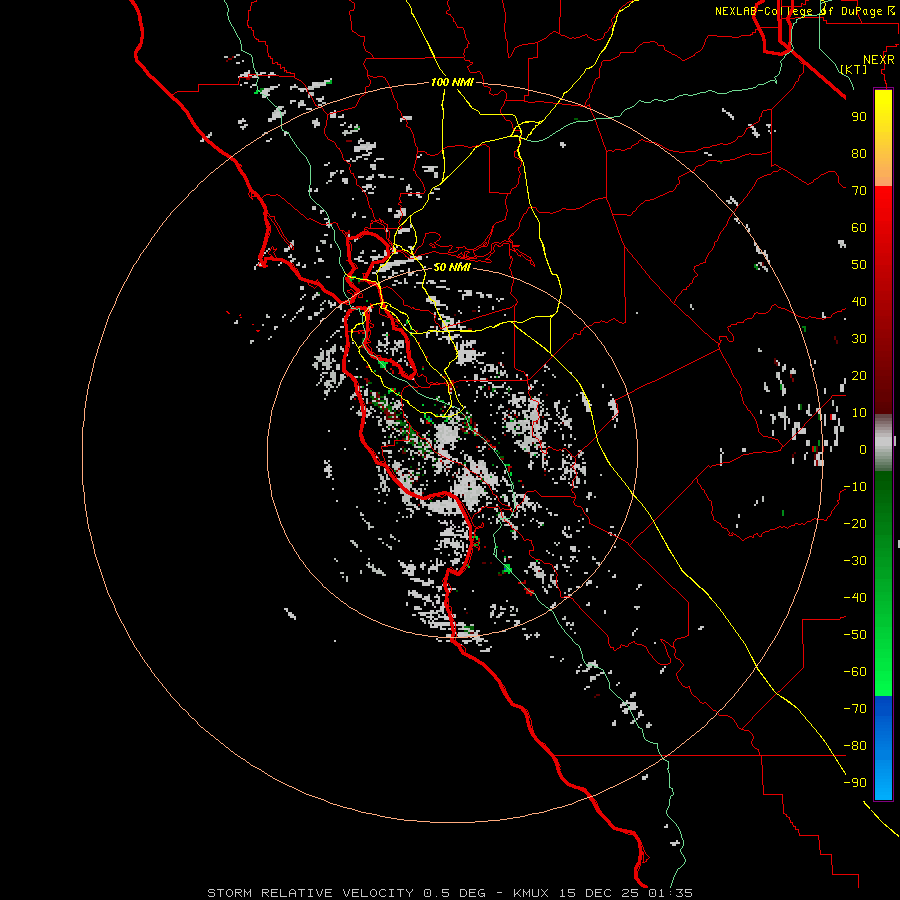Pick the gray zero-velocity band of color scale
900x900 pixels.
(883, 443)
